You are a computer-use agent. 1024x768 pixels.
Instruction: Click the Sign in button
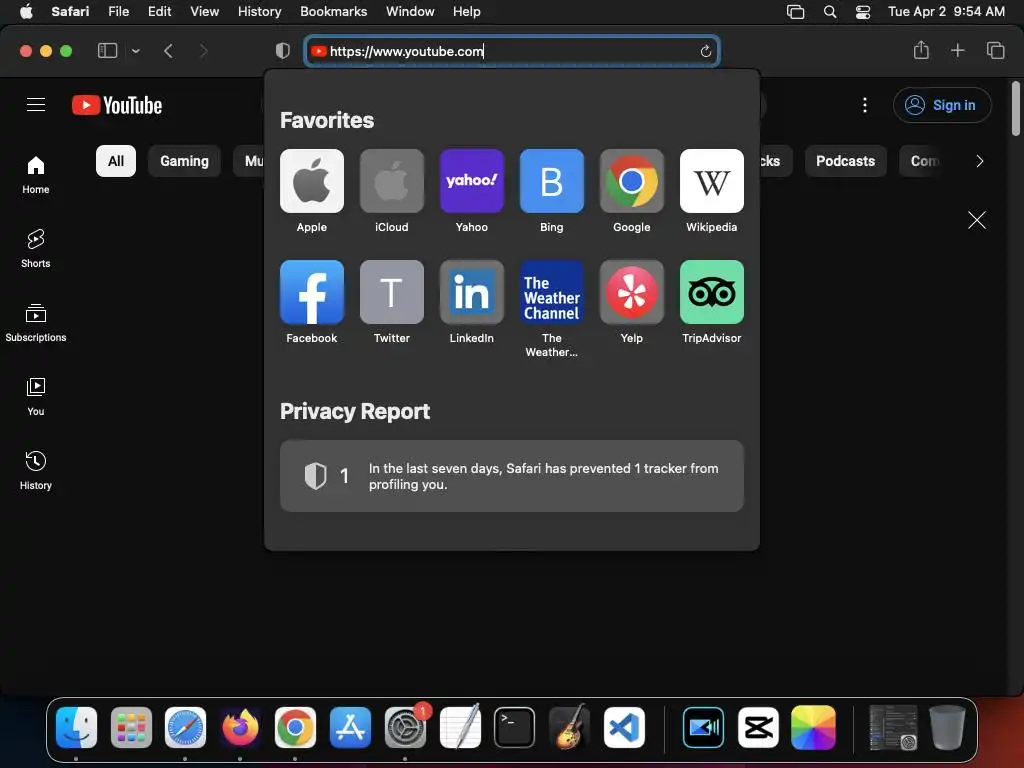coord(942,105)
